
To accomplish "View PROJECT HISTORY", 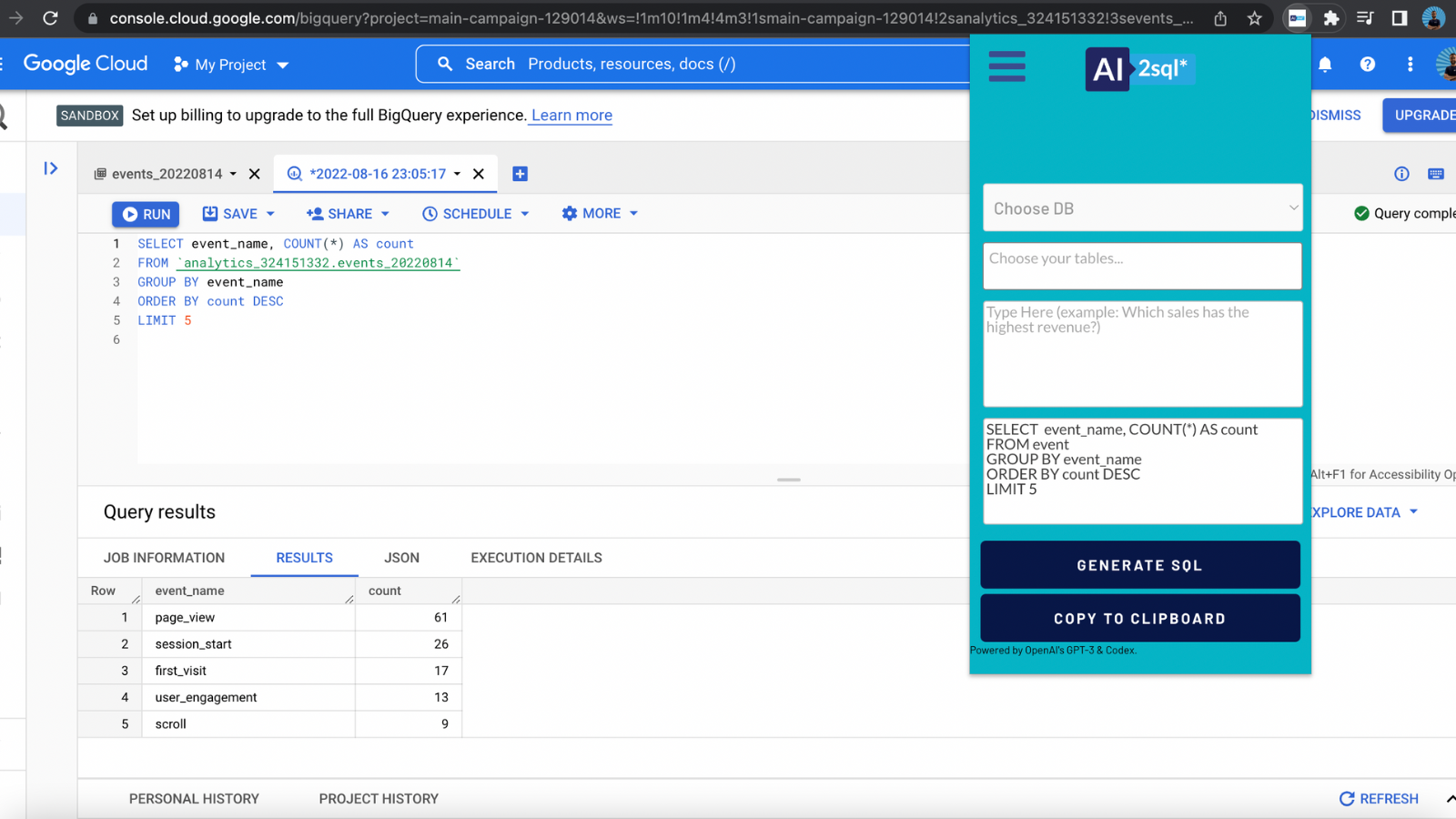I will [x=378, y=798].
